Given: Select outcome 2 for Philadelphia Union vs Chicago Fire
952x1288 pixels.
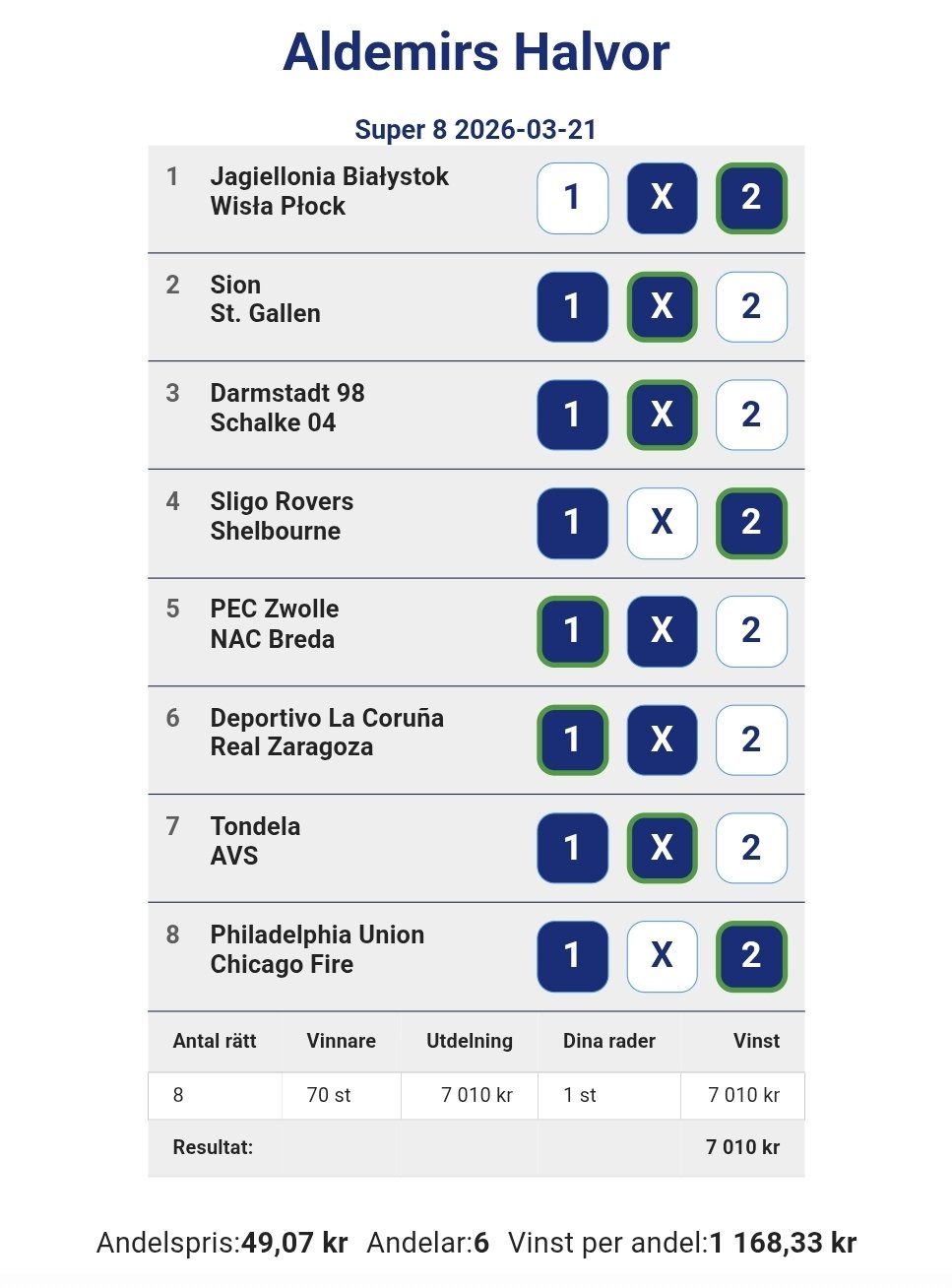Looking at the screenshot, I should tap(751, 956).
